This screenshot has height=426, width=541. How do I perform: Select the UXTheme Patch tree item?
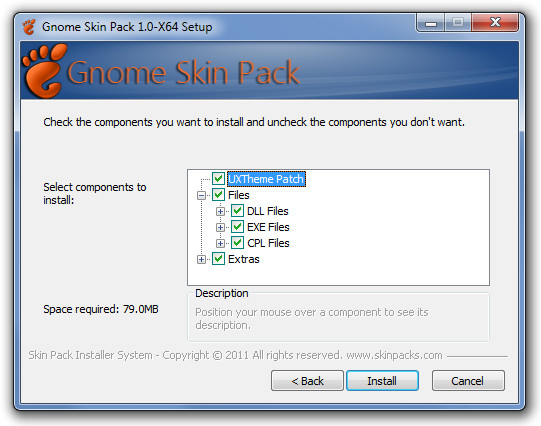click(266, 179)
